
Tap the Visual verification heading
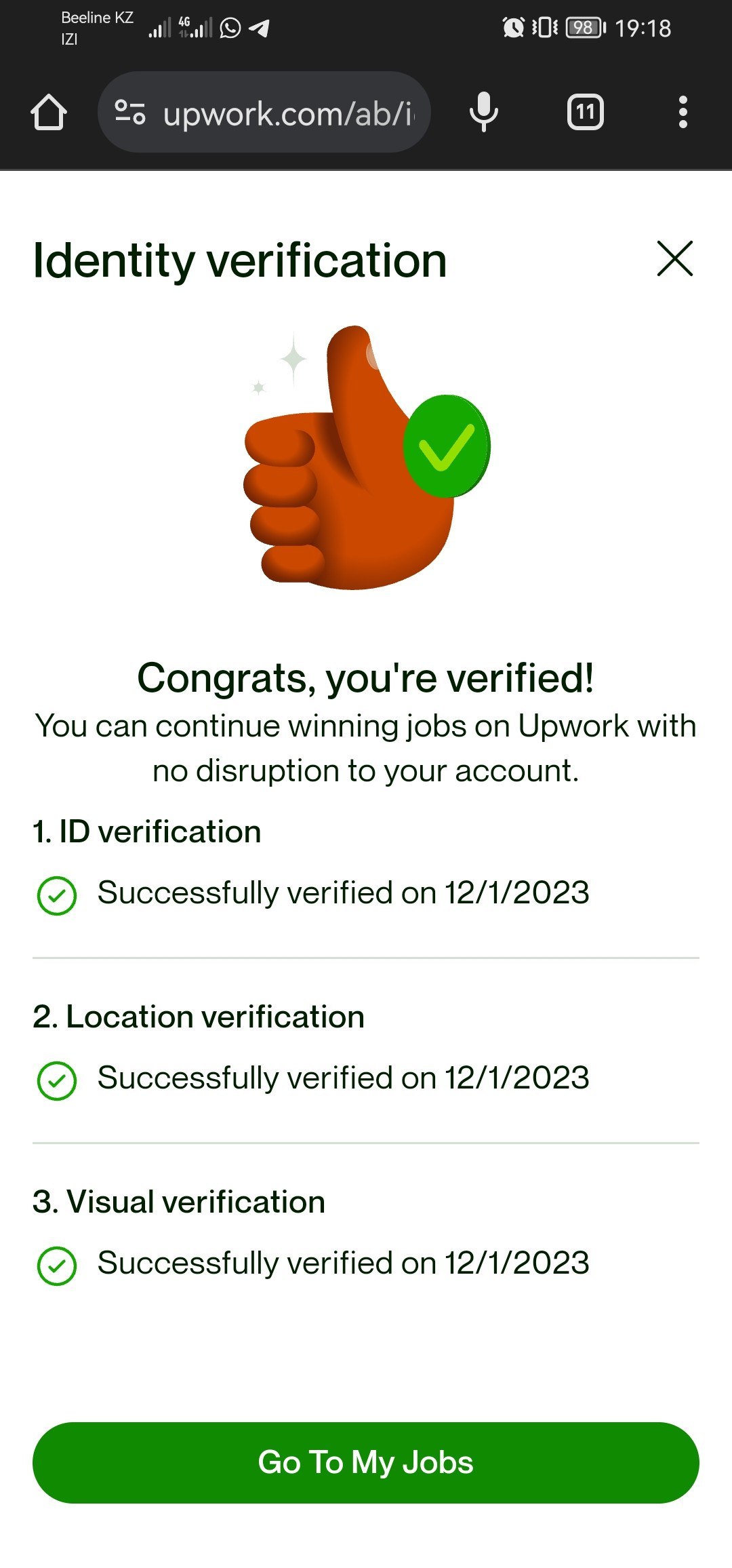pyautogui.click(x=179, y=1202)
